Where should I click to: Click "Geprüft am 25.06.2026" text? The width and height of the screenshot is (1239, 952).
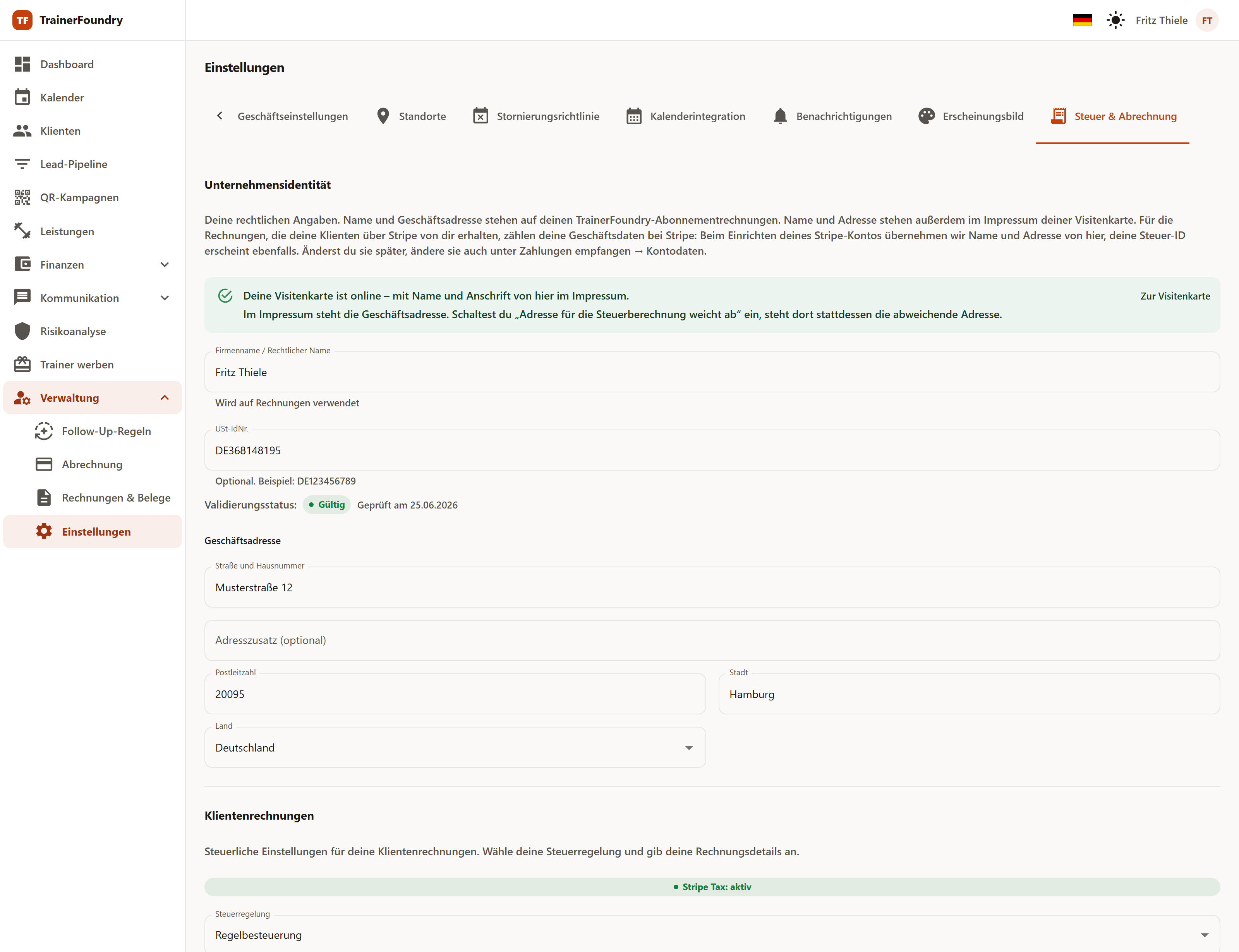point(407,505)
